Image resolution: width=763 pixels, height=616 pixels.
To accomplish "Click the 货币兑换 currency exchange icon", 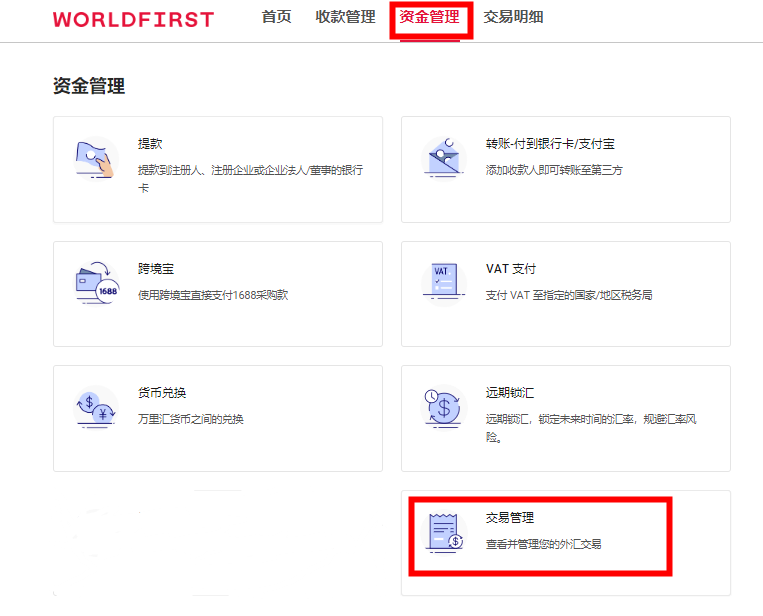I will coord(96,407).
